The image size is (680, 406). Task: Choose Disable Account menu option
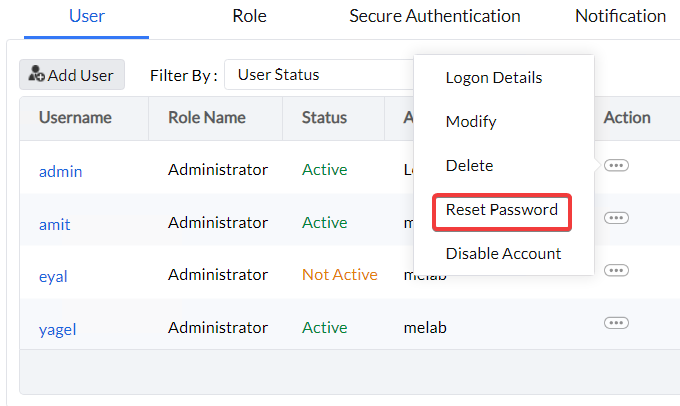(503, 254)
